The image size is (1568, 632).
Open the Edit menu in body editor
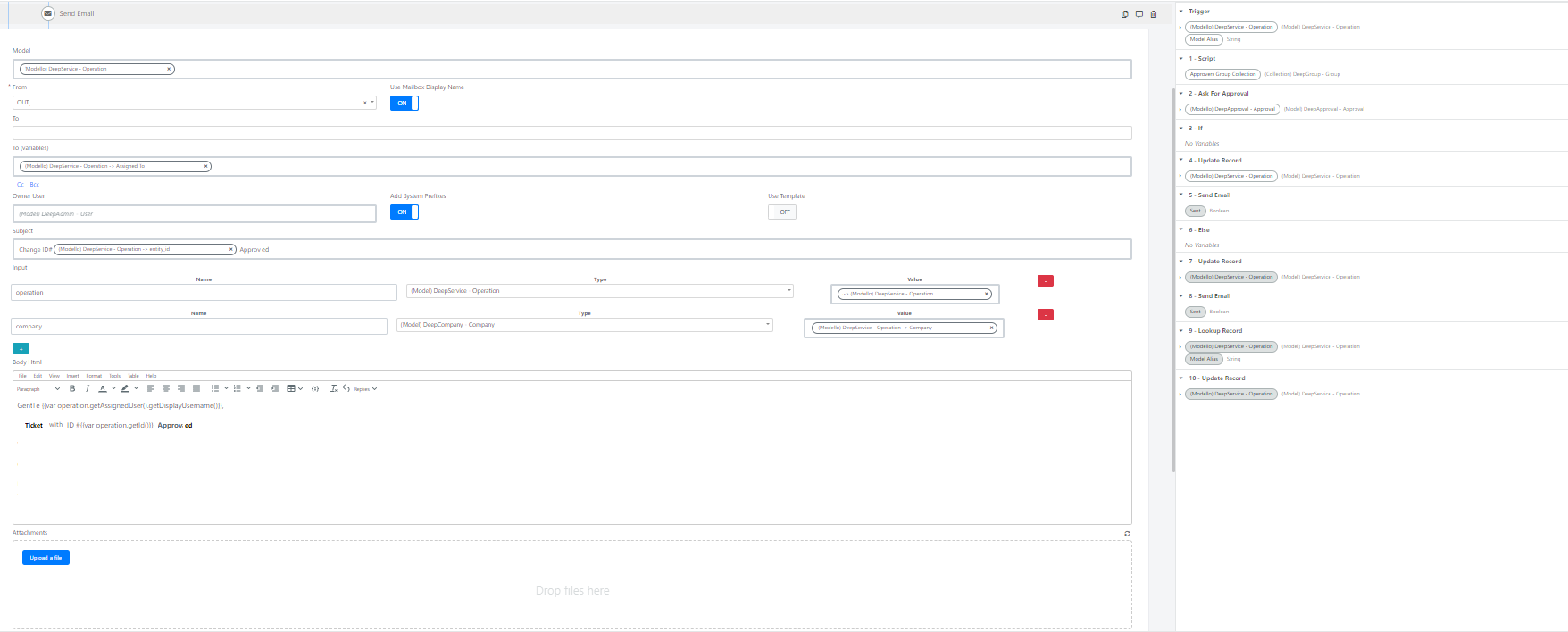tap(38, 376)
